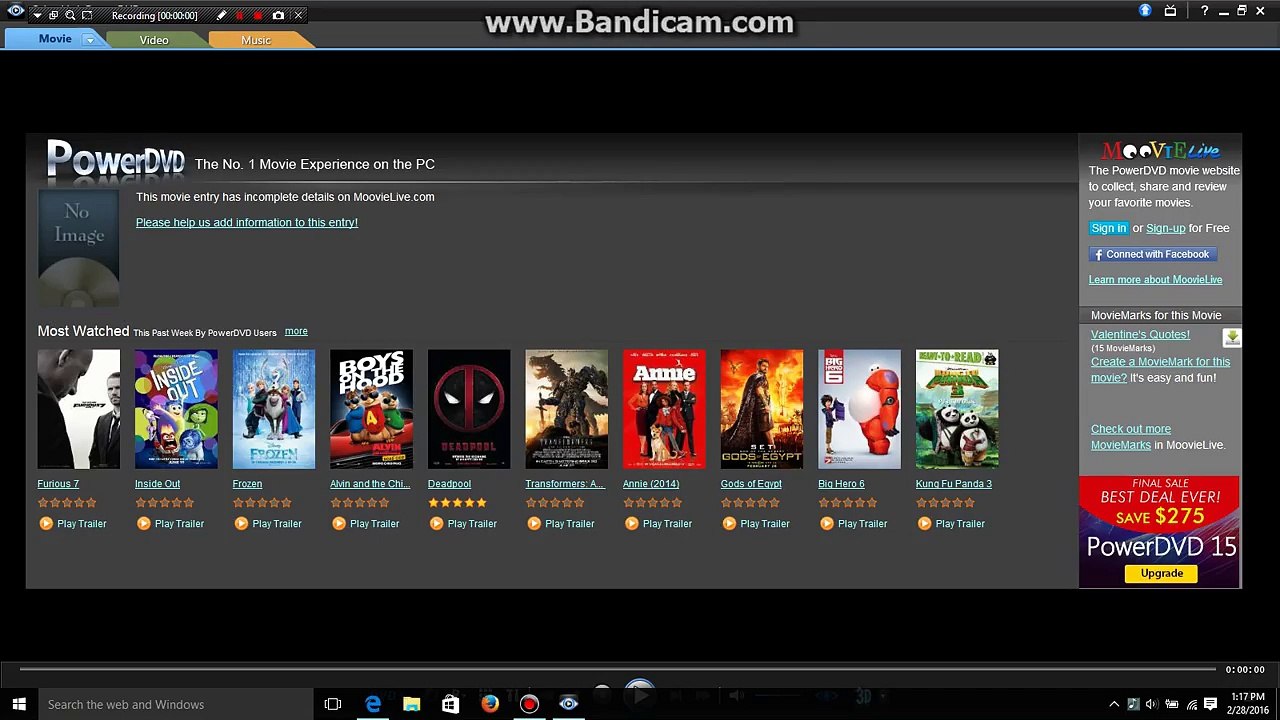The height and width of the screenshot is (720, 1280).
Task: Open the Inside Out poster
Action: click(x=176, y=409)
